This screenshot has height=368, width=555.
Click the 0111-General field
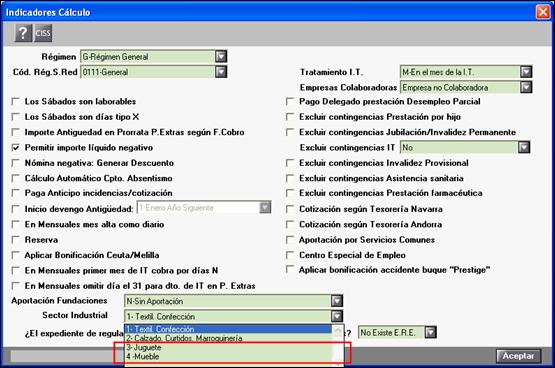click(148, 72)
